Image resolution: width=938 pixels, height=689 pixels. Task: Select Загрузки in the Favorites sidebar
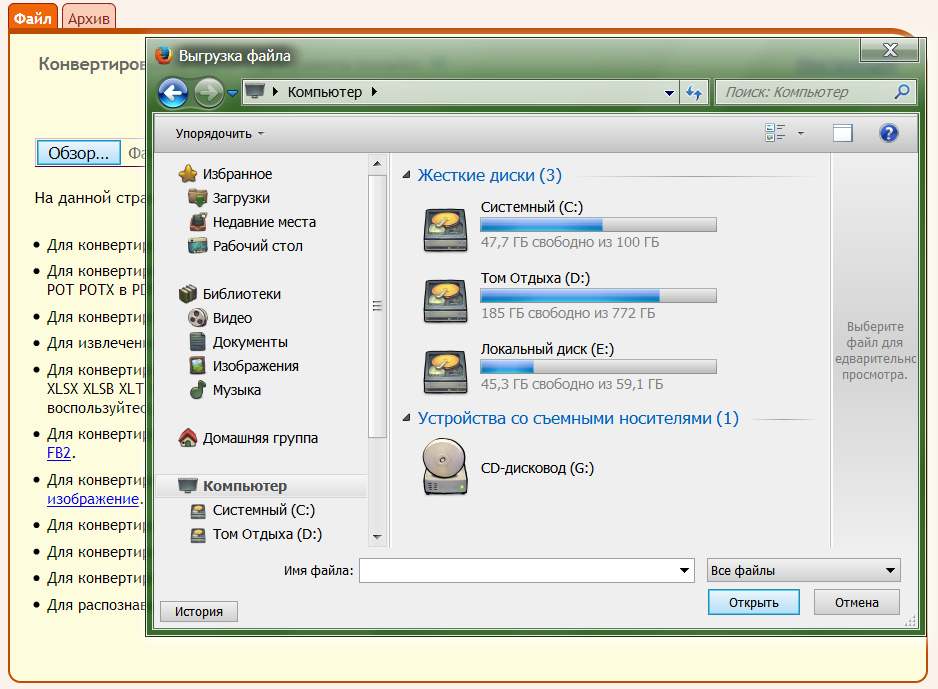pyautogui.click(x=240, y=198)
